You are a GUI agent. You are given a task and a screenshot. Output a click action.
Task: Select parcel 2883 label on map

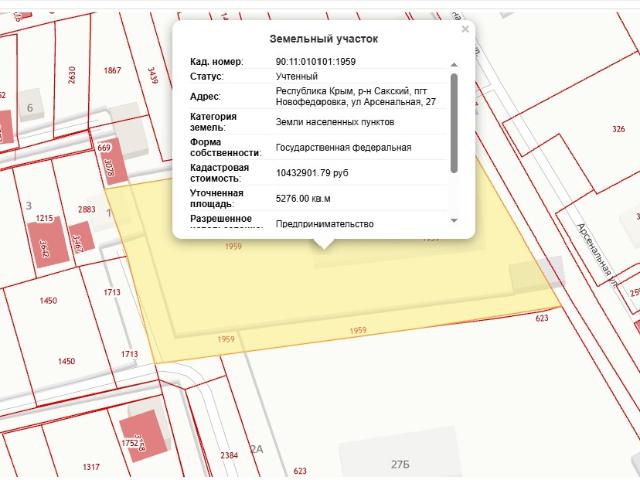point(87,209)
